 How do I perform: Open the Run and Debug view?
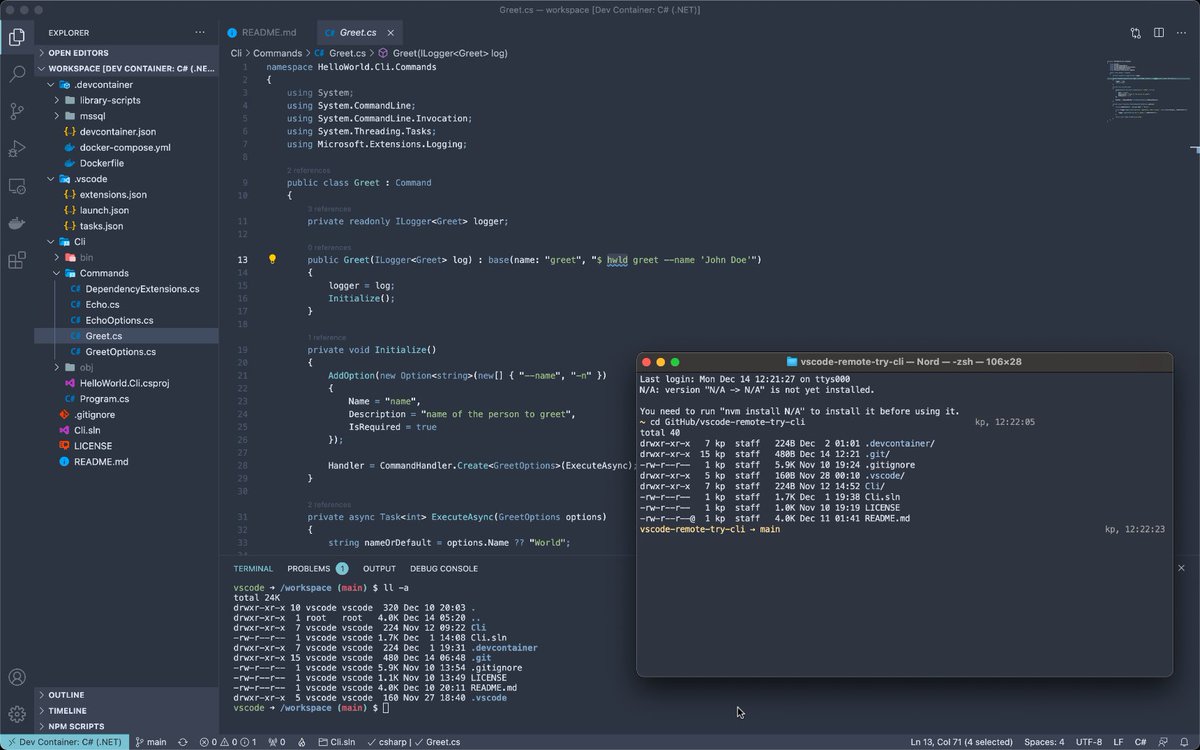click(17, 148)
